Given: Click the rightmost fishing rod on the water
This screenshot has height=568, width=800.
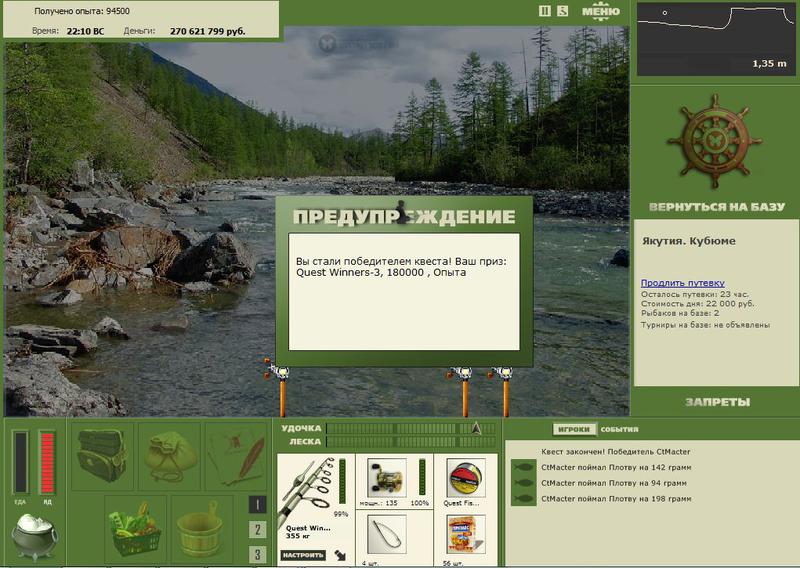Looking at the screenshot, I should [x=504, y=391].
